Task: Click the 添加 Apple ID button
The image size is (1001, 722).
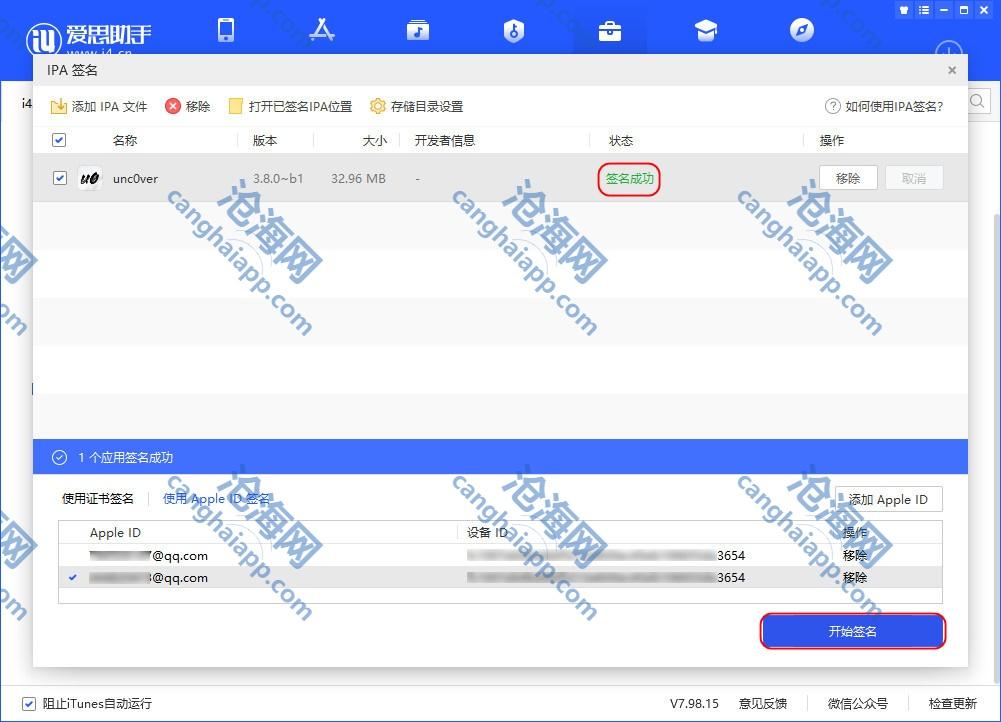Action: tap(888, 500)
